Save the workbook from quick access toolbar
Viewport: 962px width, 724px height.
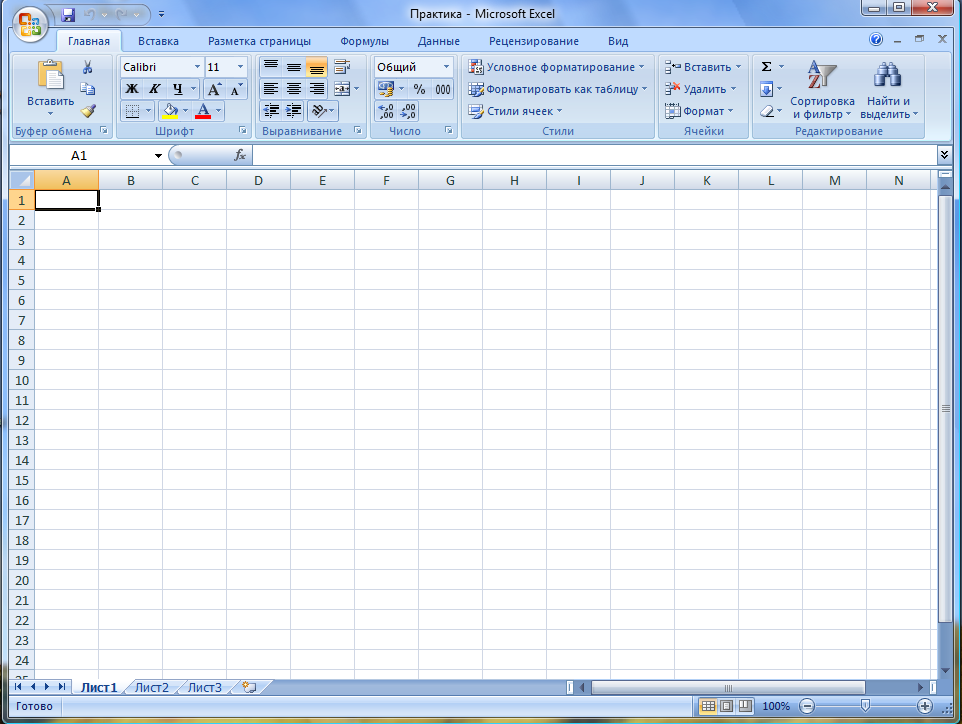(67, 14)
